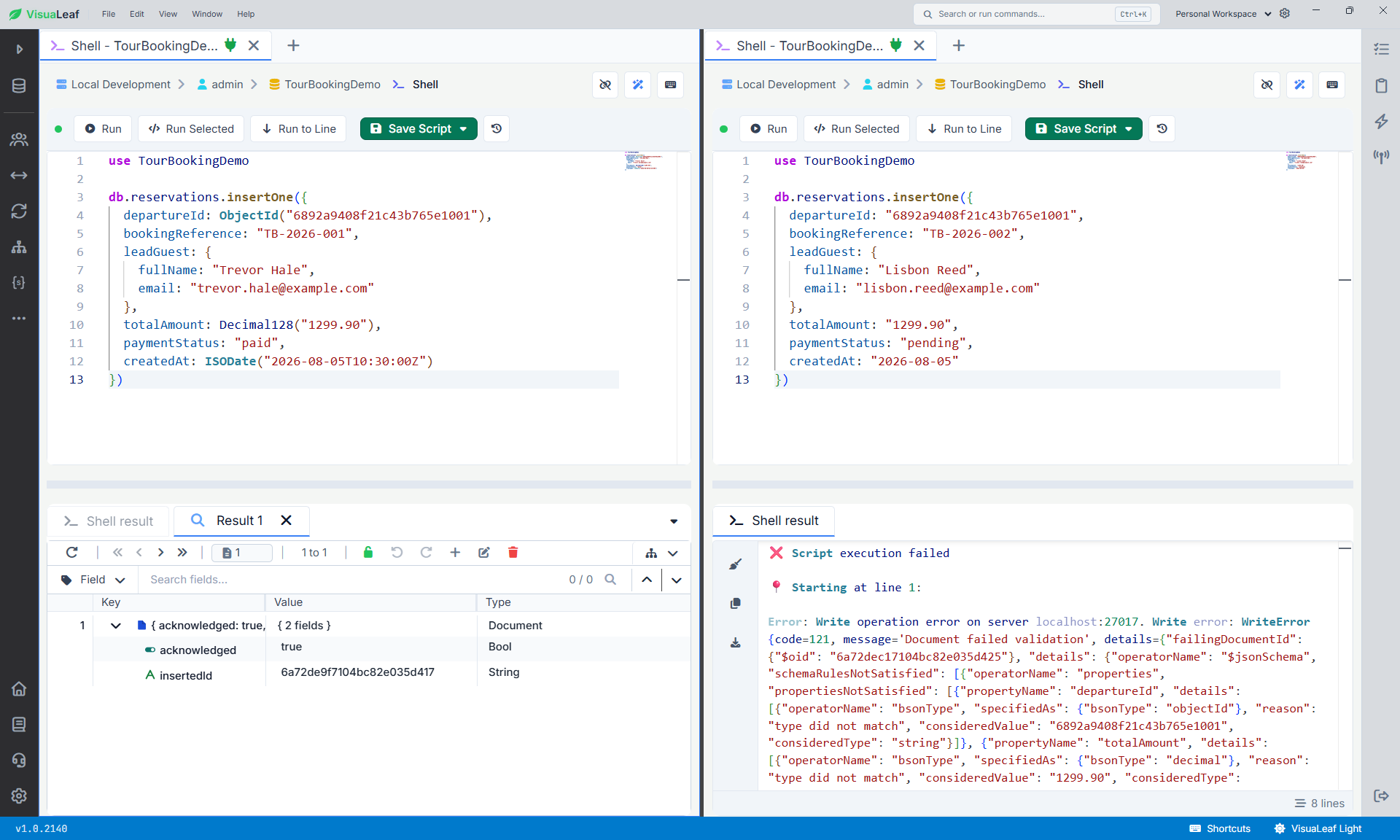Close the Result 1 tab

[x=287, y=520]
